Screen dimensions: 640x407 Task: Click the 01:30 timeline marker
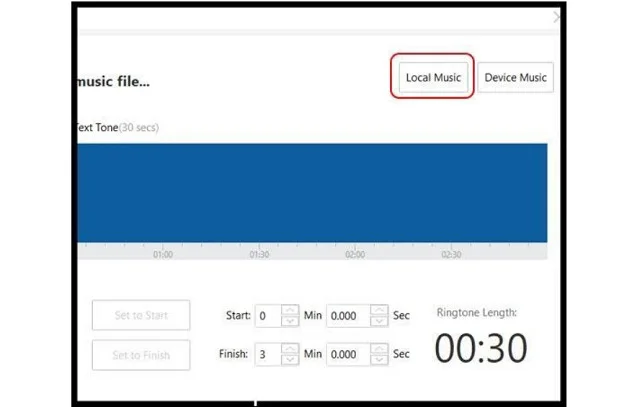pos(259,254)
